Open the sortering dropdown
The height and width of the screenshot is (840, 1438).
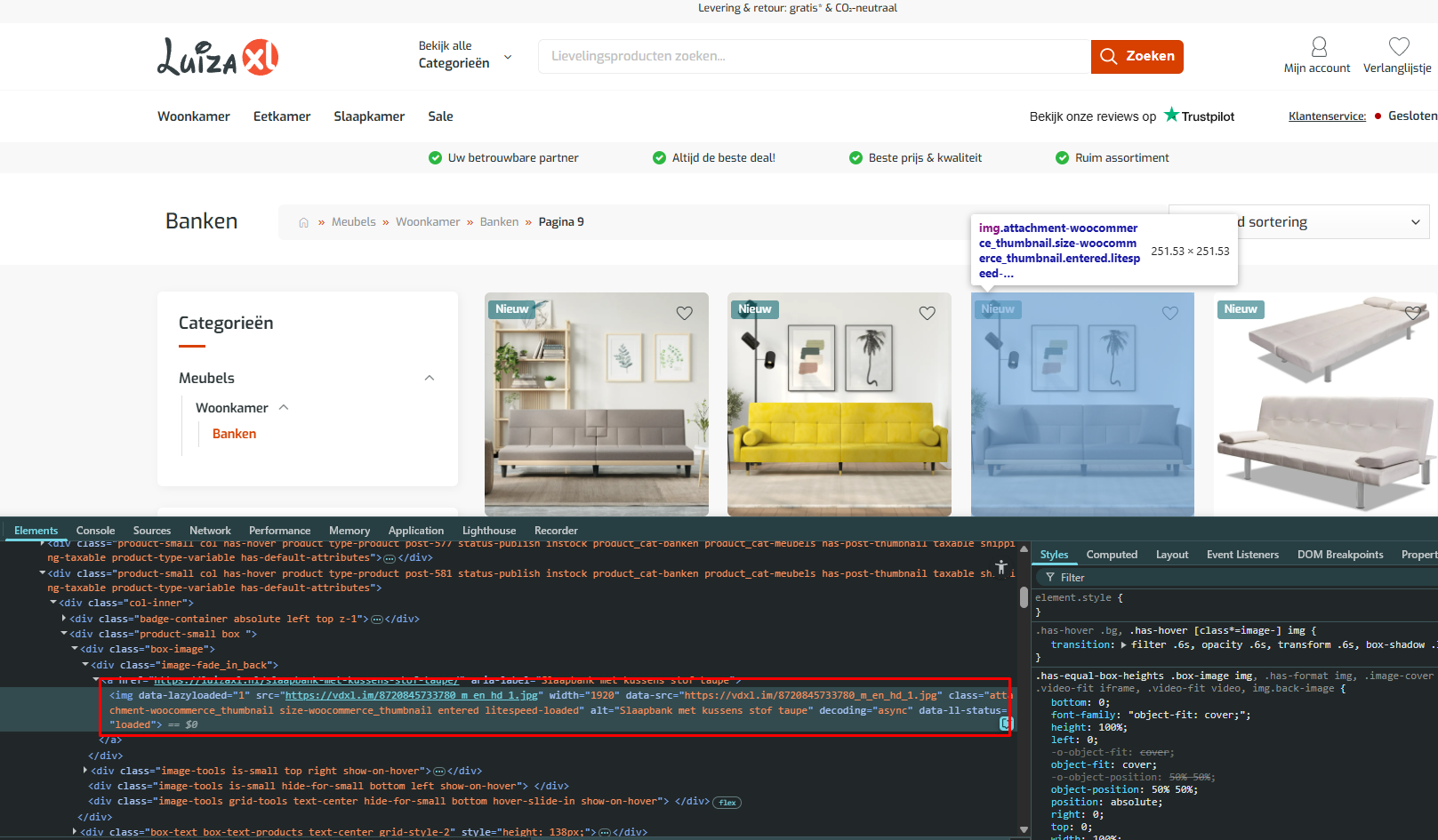(x=1299, y=222)
